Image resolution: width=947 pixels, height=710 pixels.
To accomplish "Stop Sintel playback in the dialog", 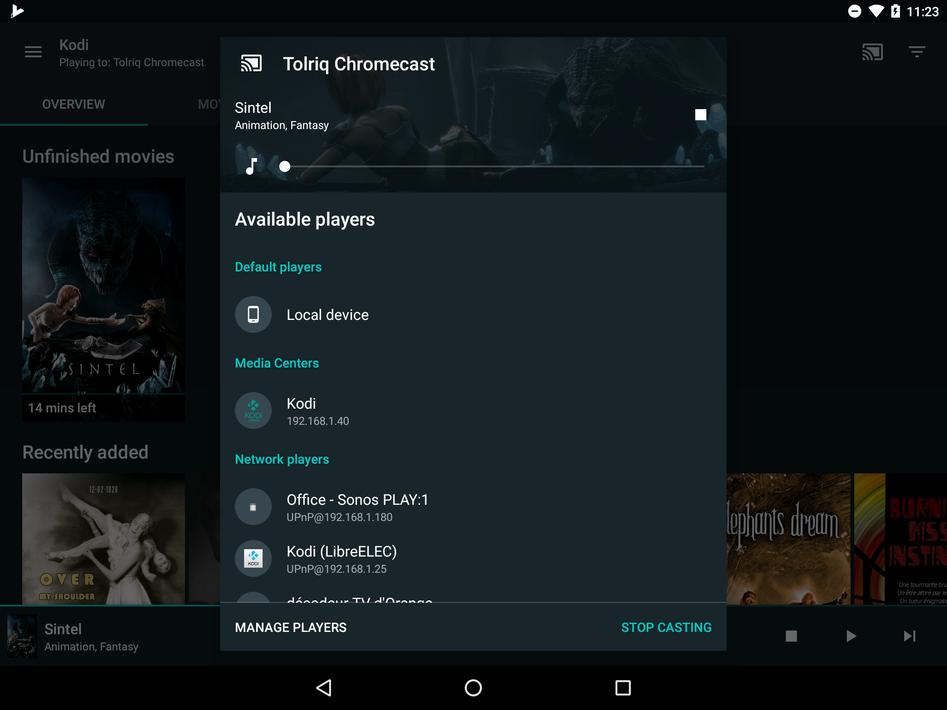I will (x=701, y=115).
